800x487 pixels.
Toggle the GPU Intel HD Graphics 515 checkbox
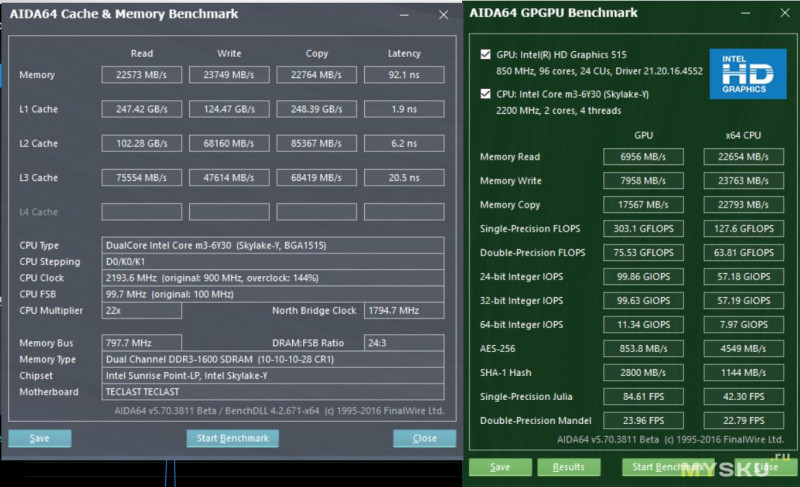coord(486,55)
